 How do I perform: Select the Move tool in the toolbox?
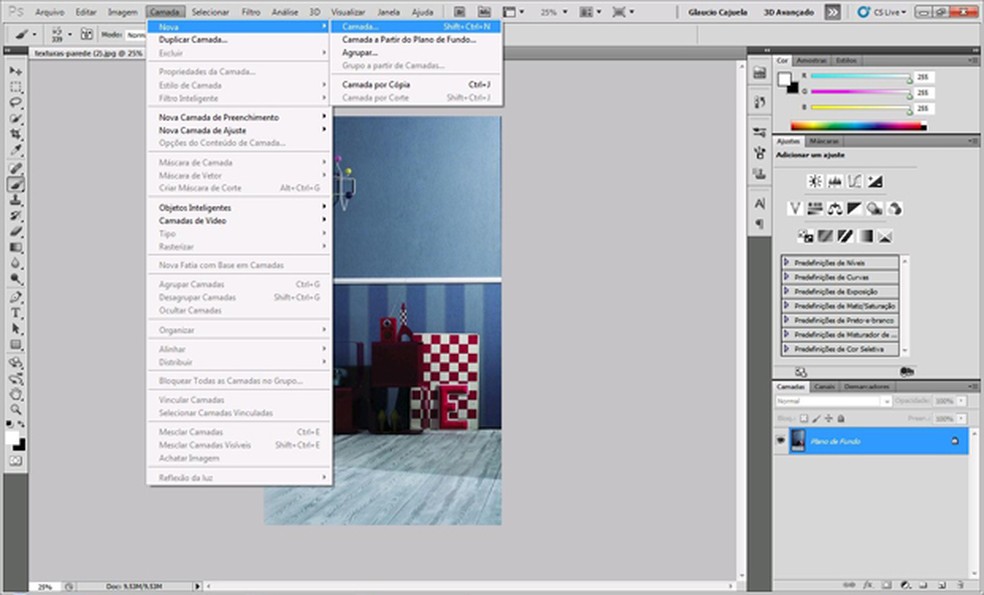tap(16, 71)
